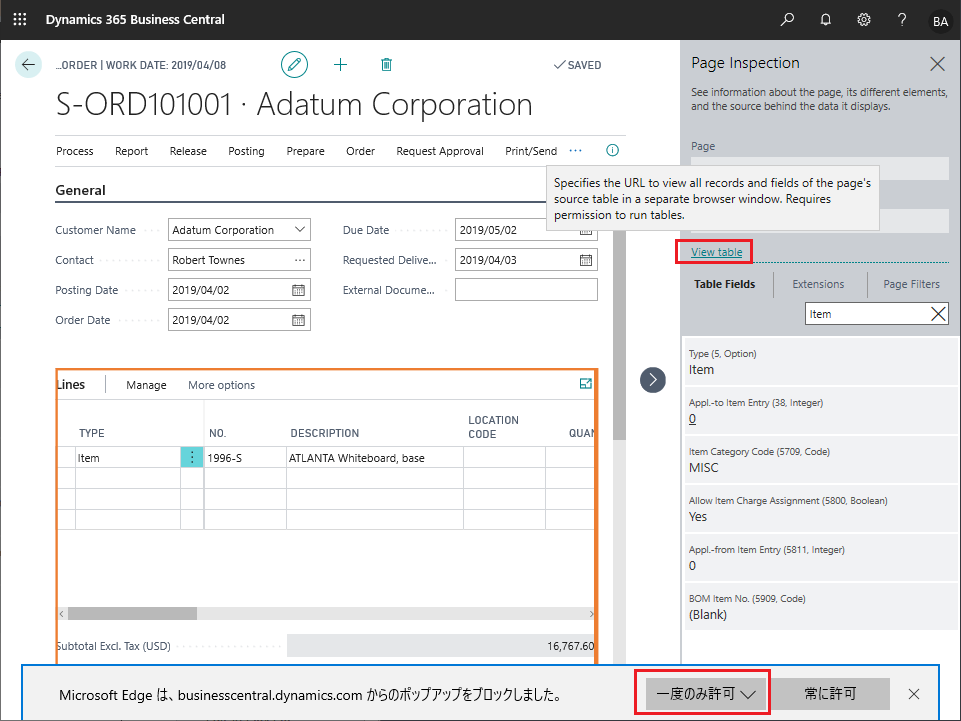Expand the Customer Name dropdown
961x721 pixels.
pyautogui.click(x=300, y=229)
